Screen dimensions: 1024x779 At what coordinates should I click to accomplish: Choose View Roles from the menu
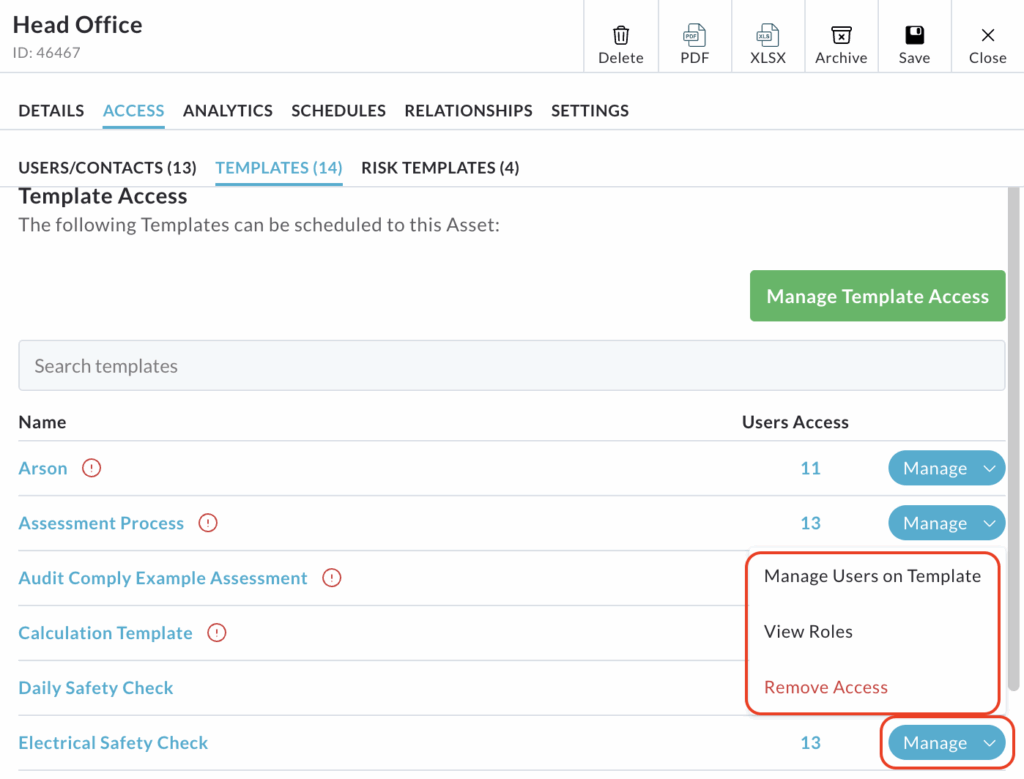point(808,632)
